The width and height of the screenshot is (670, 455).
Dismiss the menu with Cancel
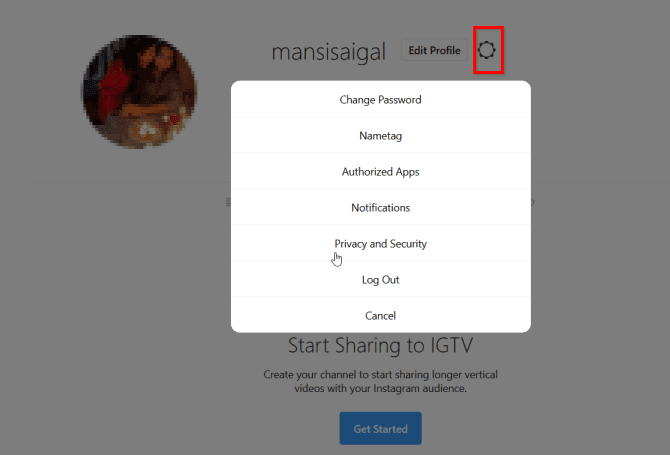click(381, 316)
